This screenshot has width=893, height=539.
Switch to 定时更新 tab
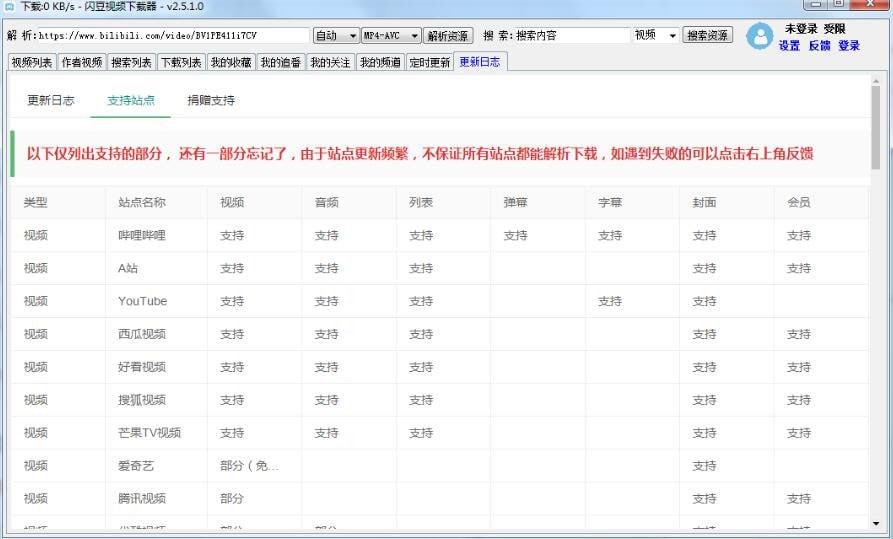coord(429,62)
